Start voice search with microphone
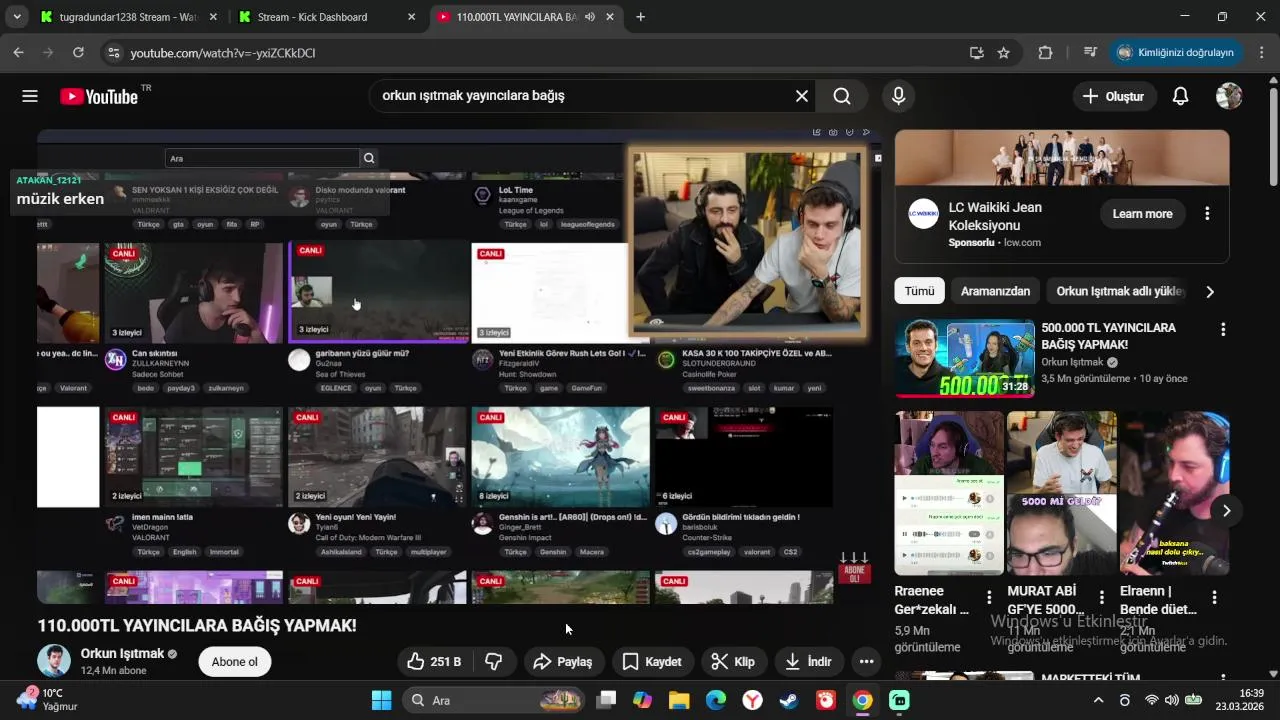Screen dimensions: 1280x720 click(898, 96)
